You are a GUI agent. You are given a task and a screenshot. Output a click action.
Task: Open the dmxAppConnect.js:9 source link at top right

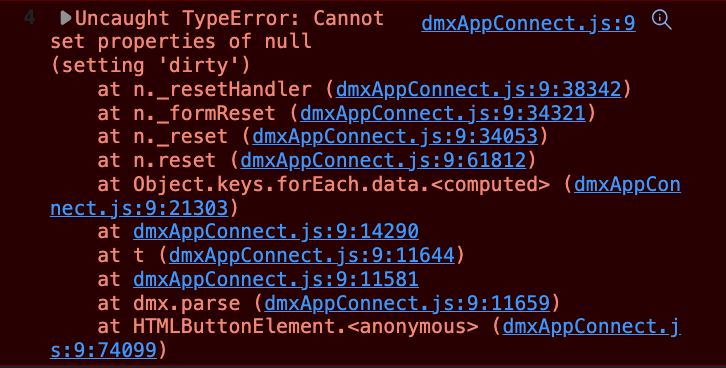tap(528, 23)
